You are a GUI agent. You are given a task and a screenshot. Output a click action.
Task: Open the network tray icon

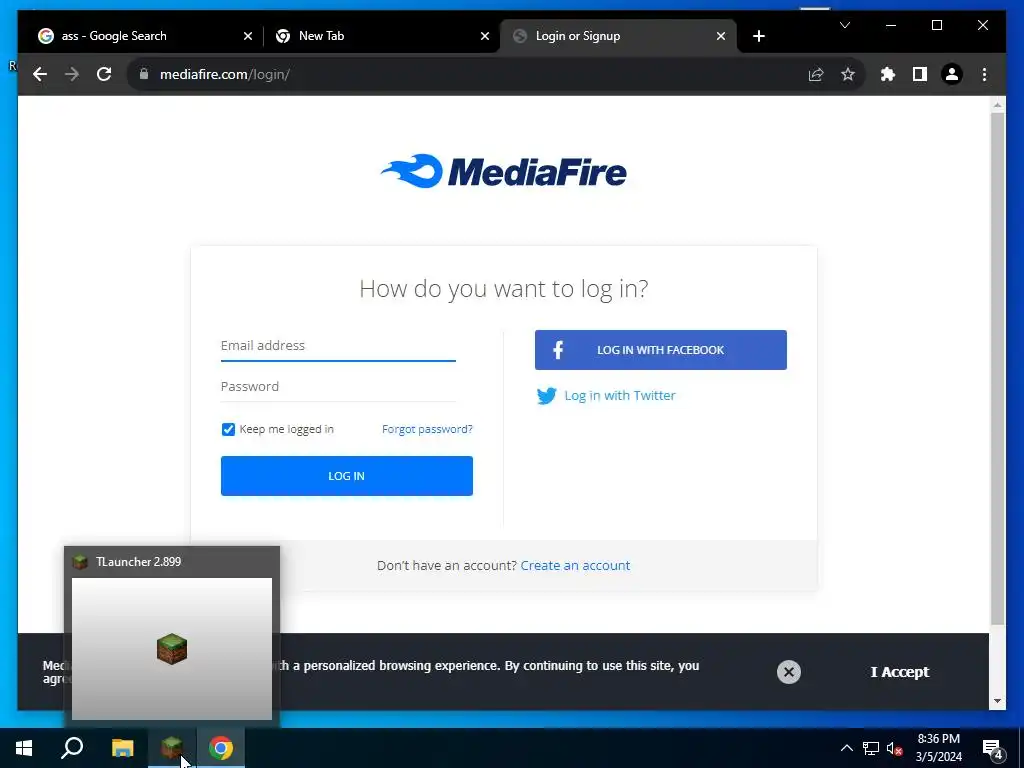(871, 748)
